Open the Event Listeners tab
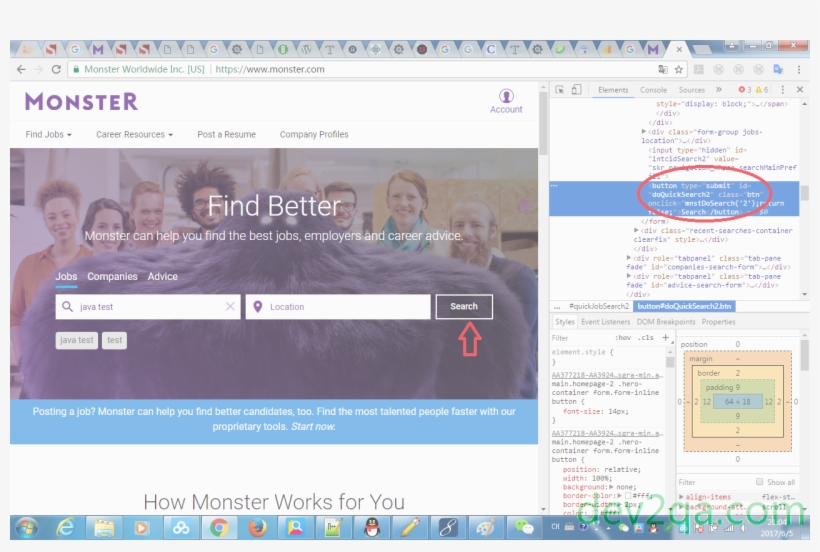The width and height of the screenshot is (820, 552). tap(606, 322)
